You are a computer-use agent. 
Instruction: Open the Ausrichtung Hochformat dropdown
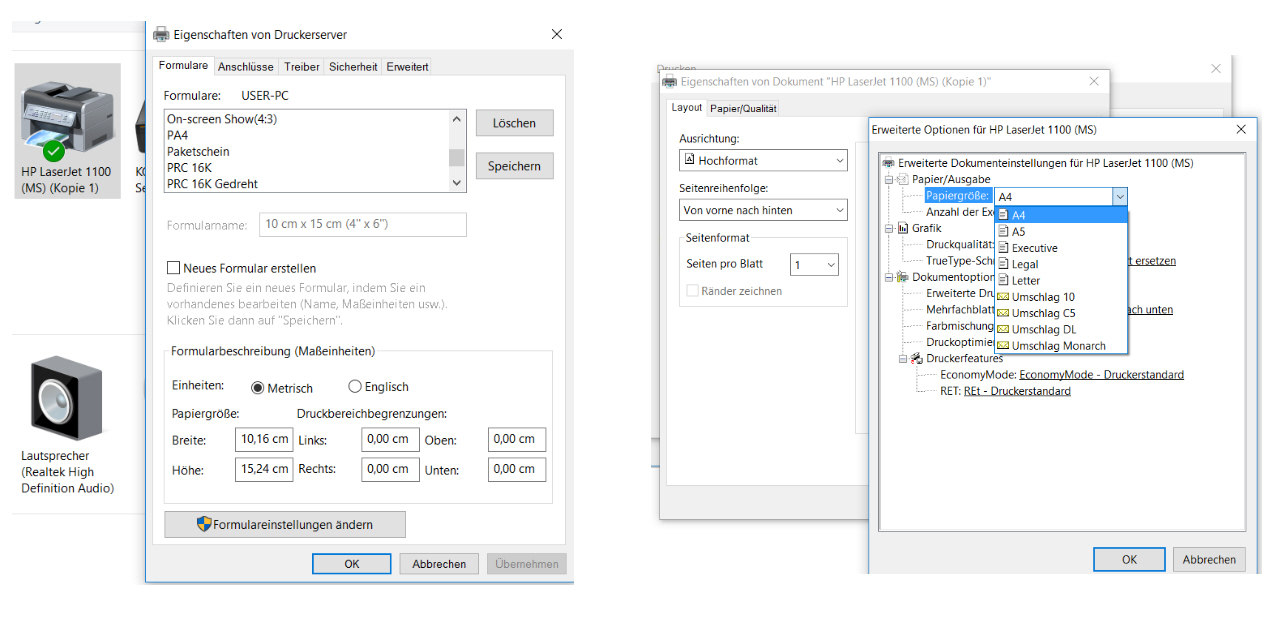(x=763, y=160)
